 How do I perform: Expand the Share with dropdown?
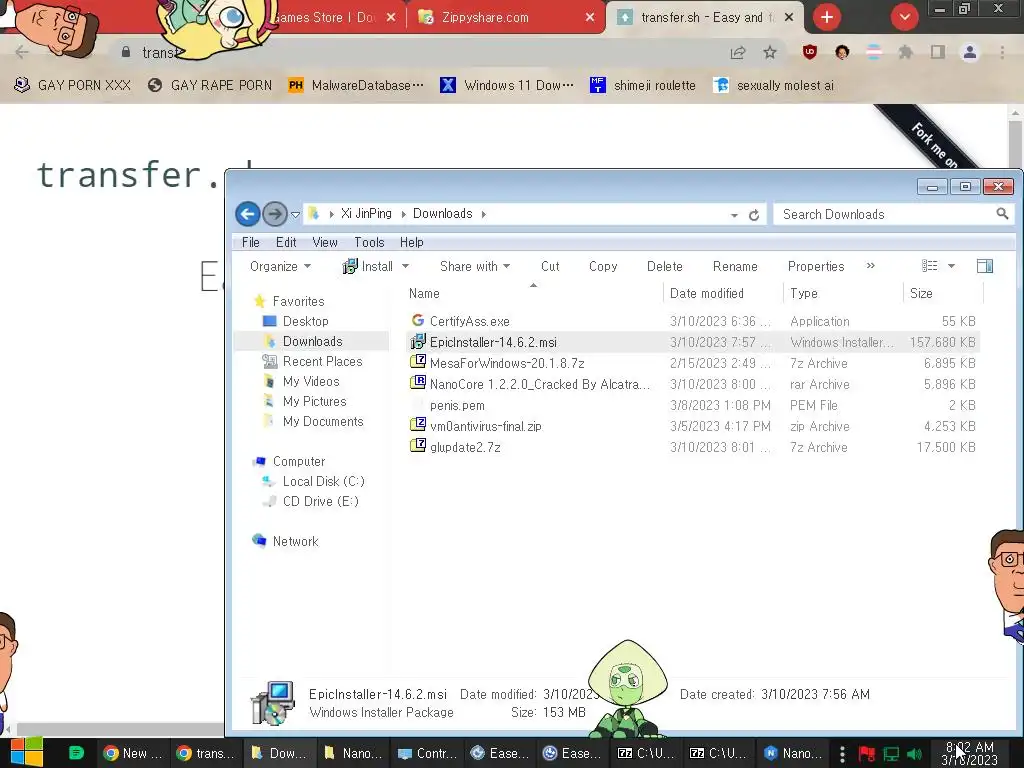click(475, 266)
